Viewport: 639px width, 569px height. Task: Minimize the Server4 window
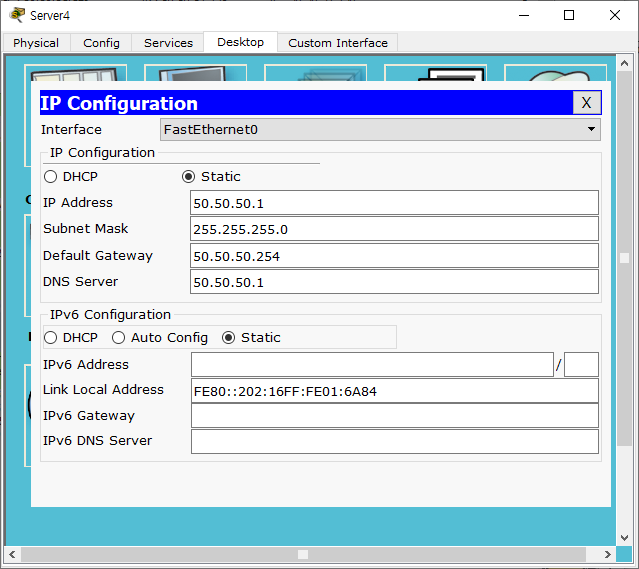524,15
